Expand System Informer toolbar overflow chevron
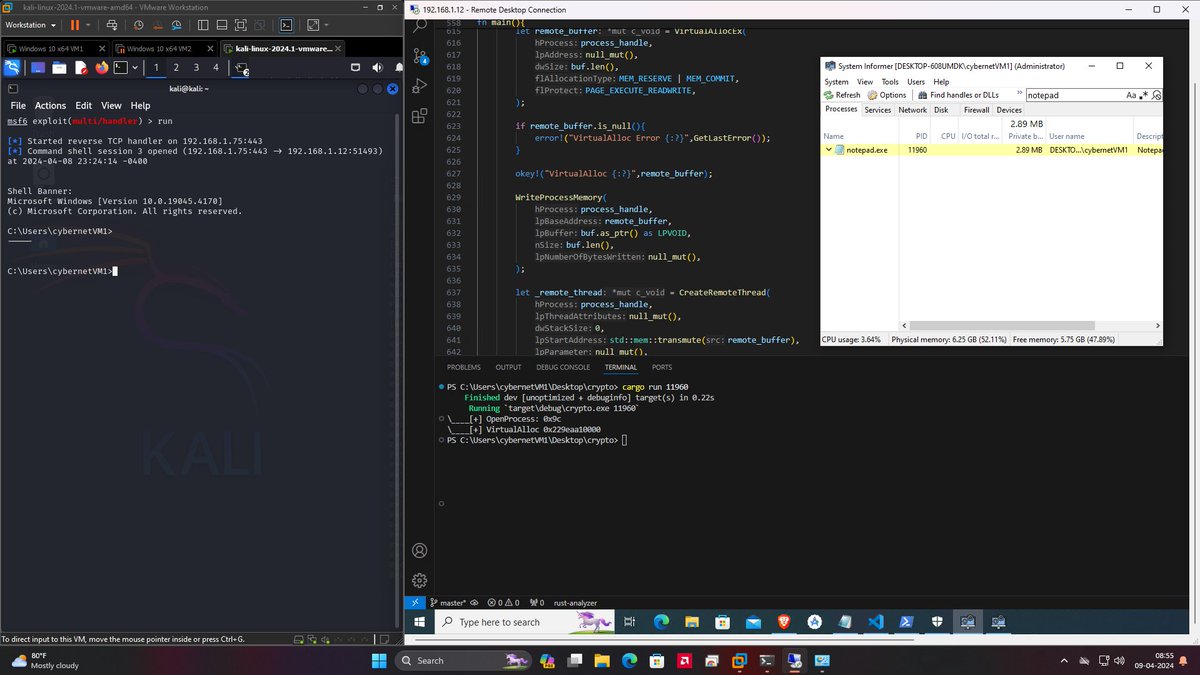 click(x=1018, y=95)
